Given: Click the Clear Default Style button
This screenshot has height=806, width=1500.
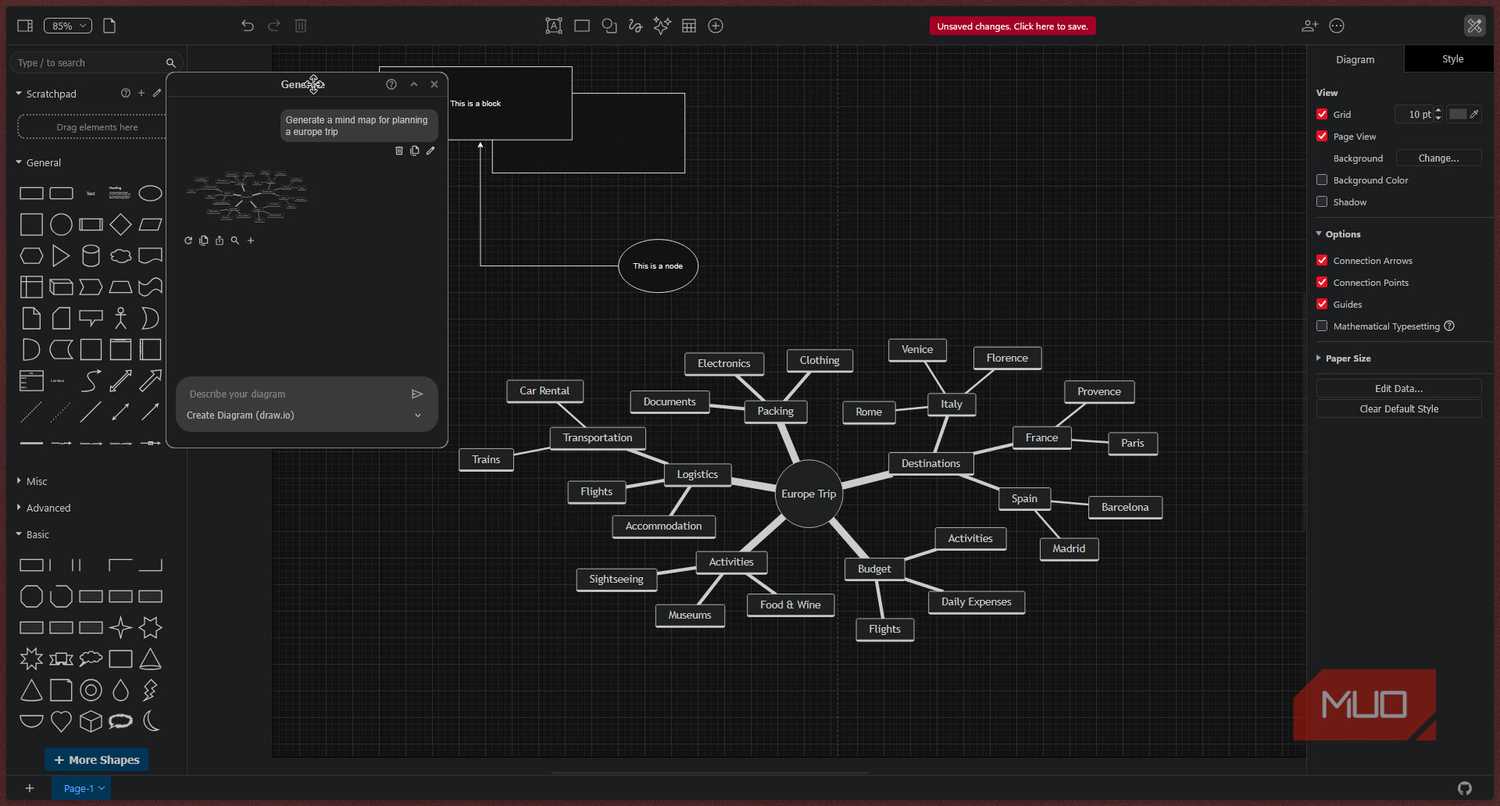Looking at the screenshot, I should click(x=1398, y=409).
